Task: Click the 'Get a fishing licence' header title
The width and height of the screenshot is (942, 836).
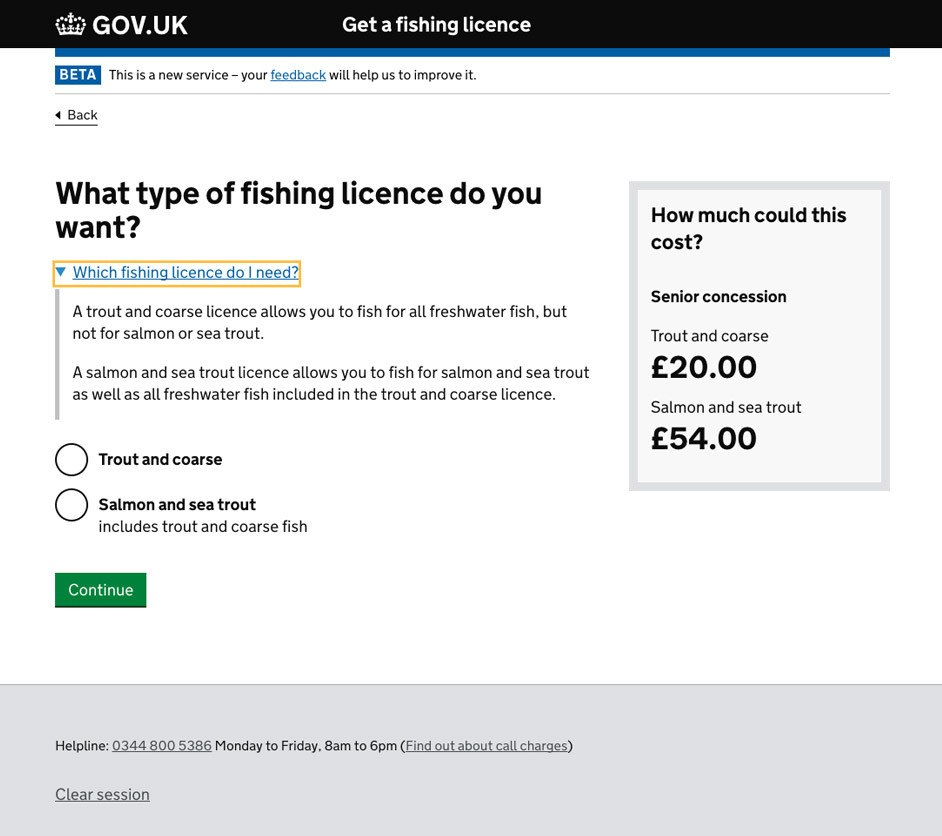Action: [436, 24]
